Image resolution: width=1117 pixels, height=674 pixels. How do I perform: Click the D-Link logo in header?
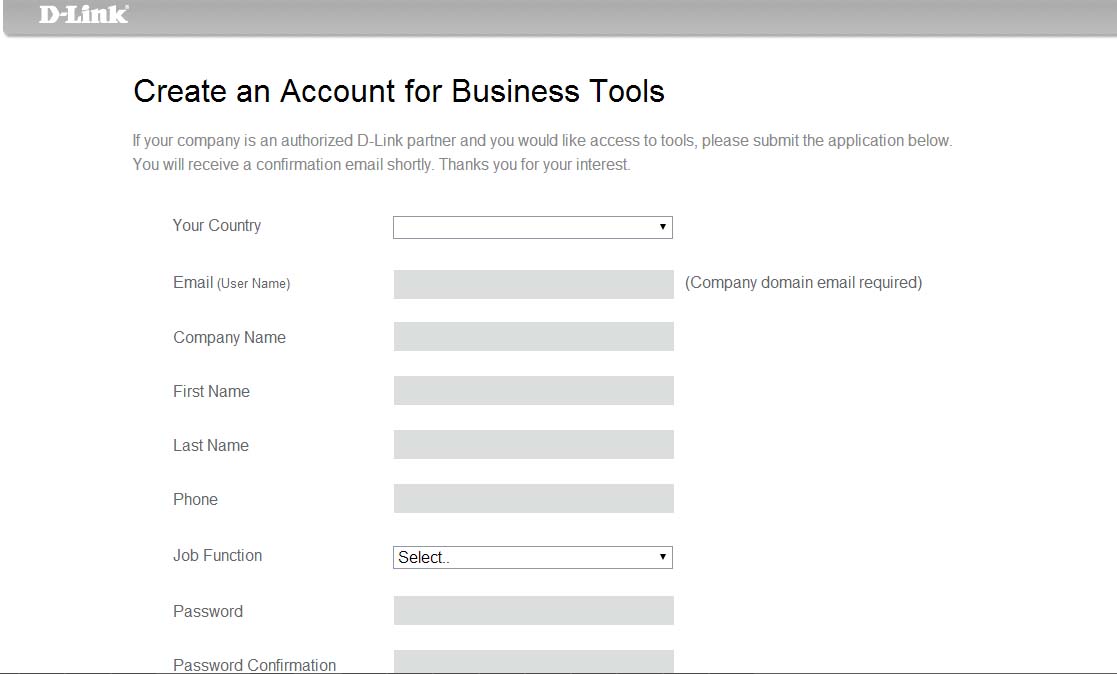coord(83,14)
